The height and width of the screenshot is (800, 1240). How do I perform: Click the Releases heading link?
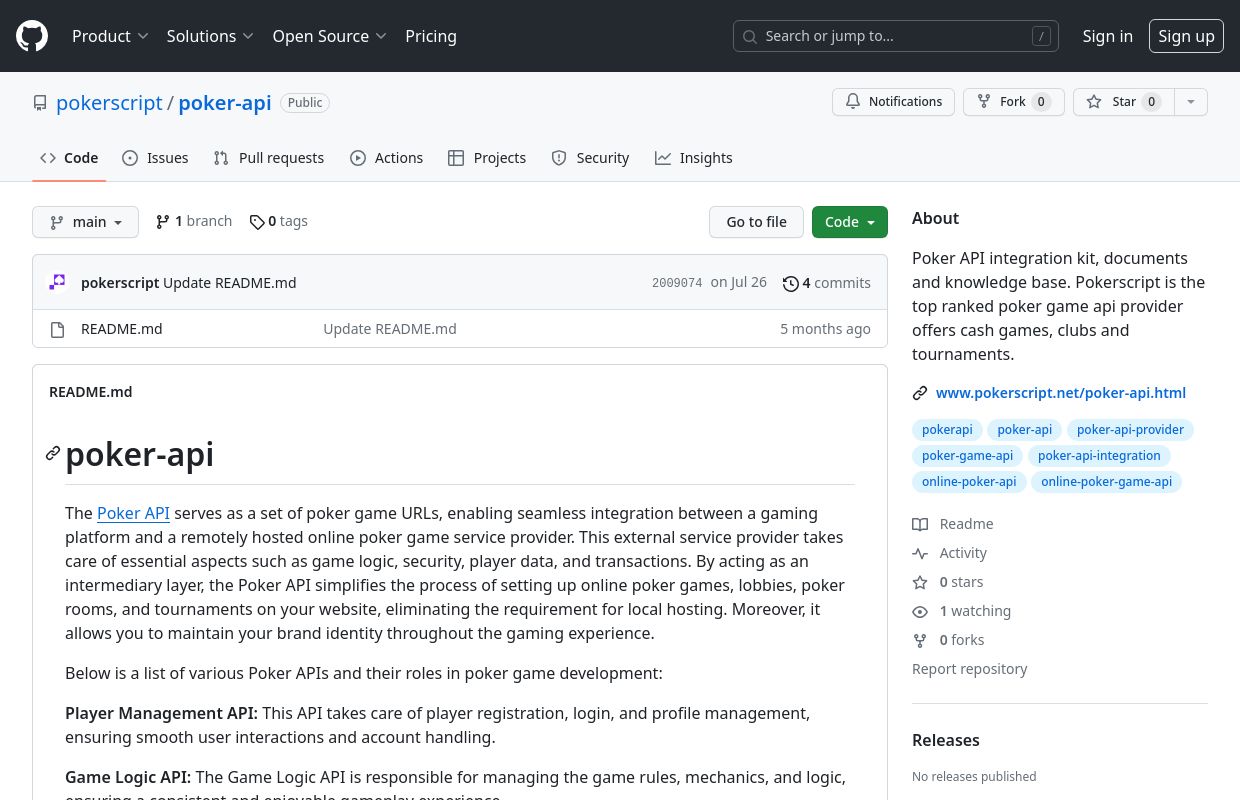[946, 741]
